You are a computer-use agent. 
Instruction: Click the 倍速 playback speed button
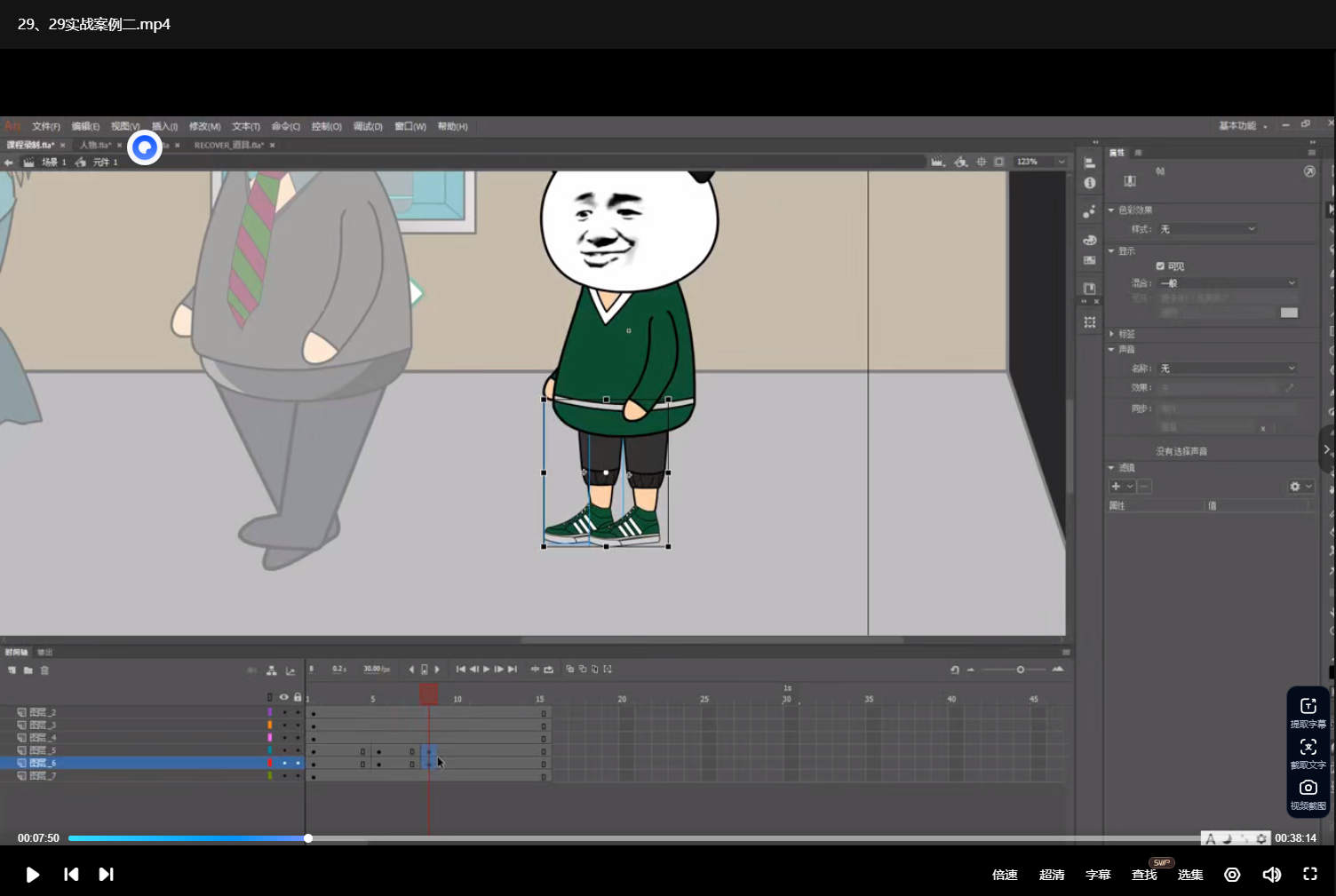(x=1005, y=875)
